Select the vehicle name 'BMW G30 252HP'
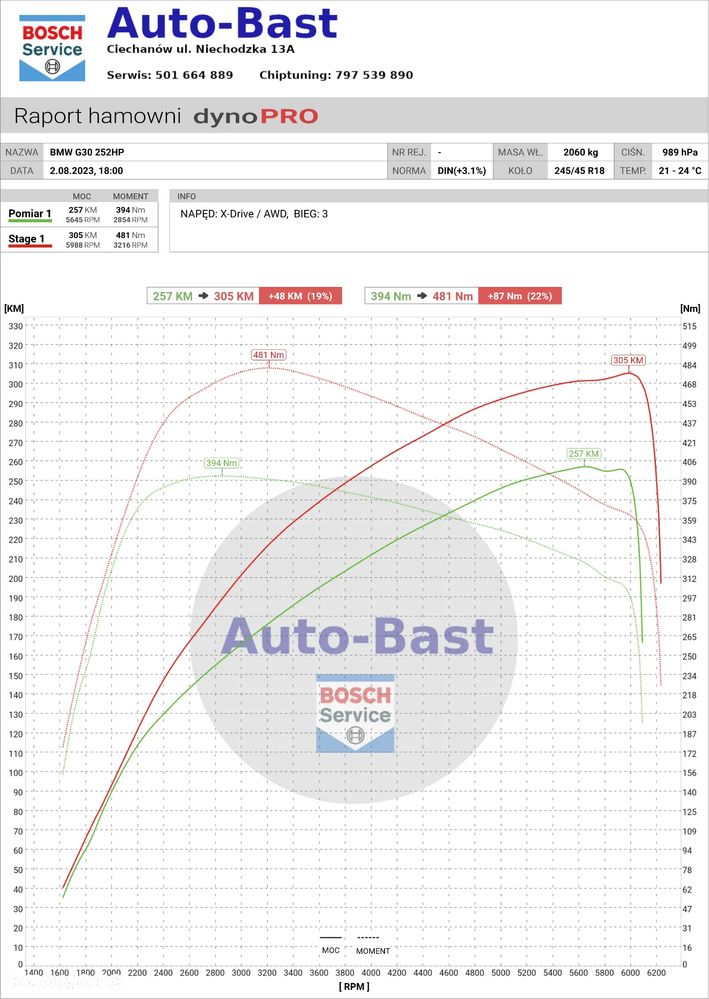The height and width of the screenshot is (999, 709). coord(87,152)
